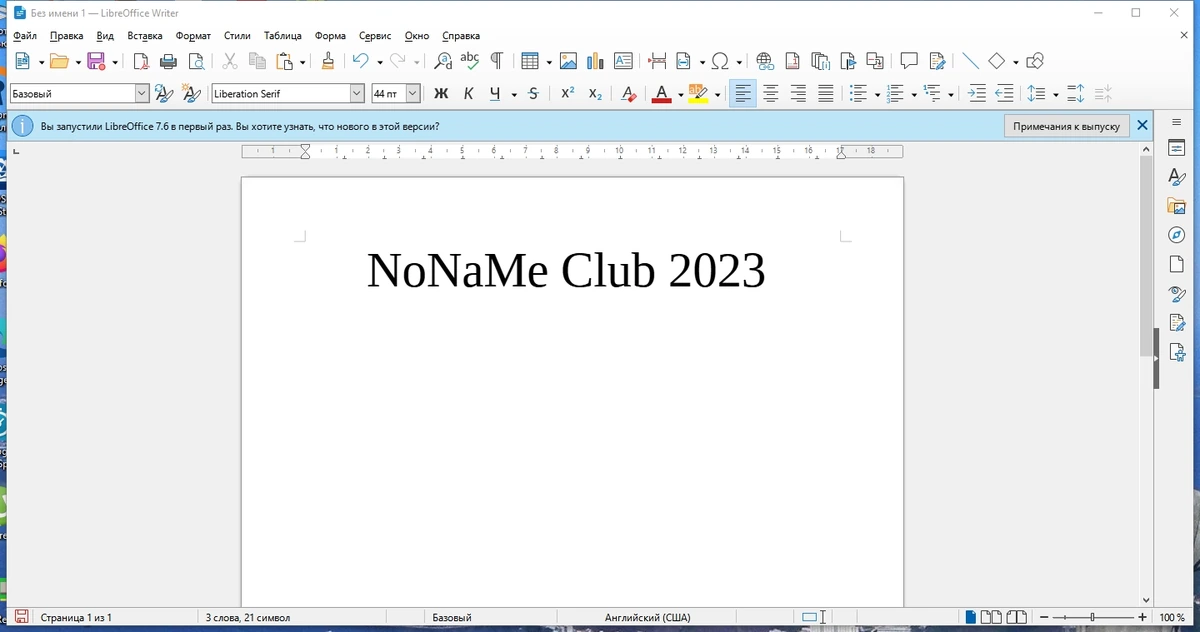The height and width of the screenshot is (632, 1200).
Task: Toggle the draw functions shapes icon
Action: point(1035,61)
